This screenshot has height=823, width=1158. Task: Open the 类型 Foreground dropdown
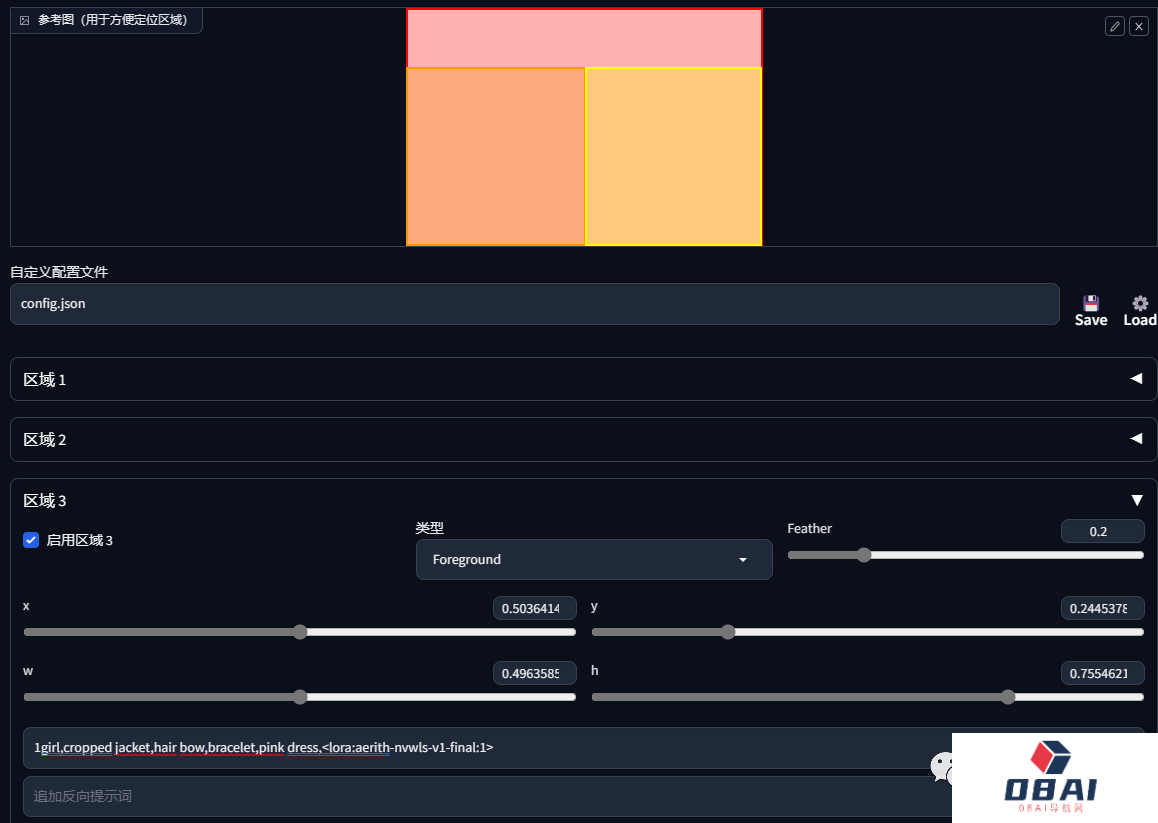pyautogui.click(x=594, y=560)
